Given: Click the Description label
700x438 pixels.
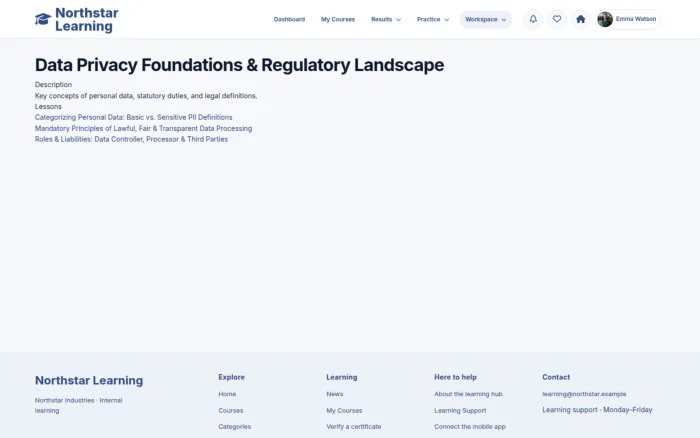Looking at the screenshot, I should 53,84.
